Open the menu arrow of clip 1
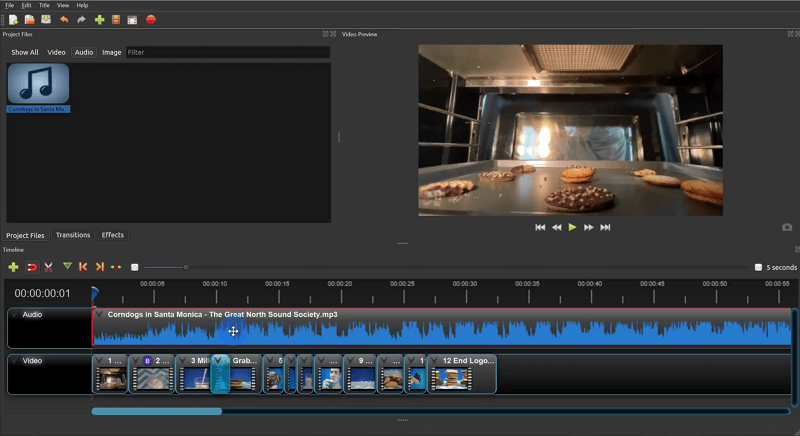800x436 pixels. [99, 361]
